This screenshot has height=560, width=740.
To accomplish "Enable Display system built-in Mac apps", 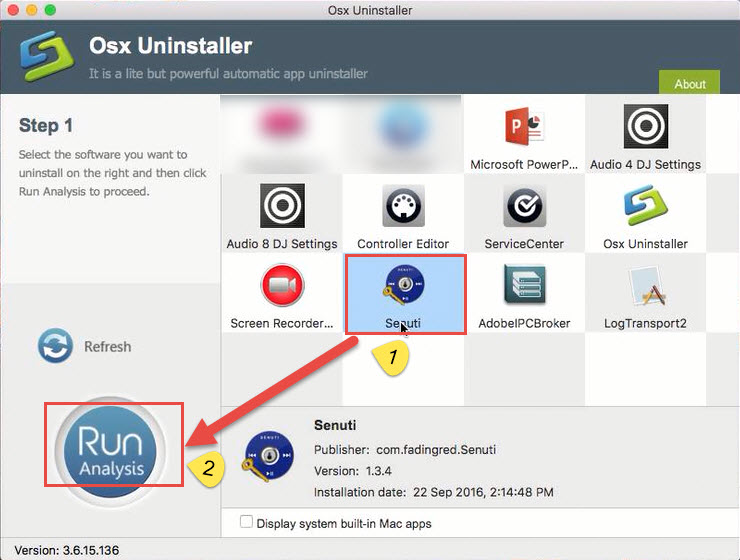I will pos(247,523).
